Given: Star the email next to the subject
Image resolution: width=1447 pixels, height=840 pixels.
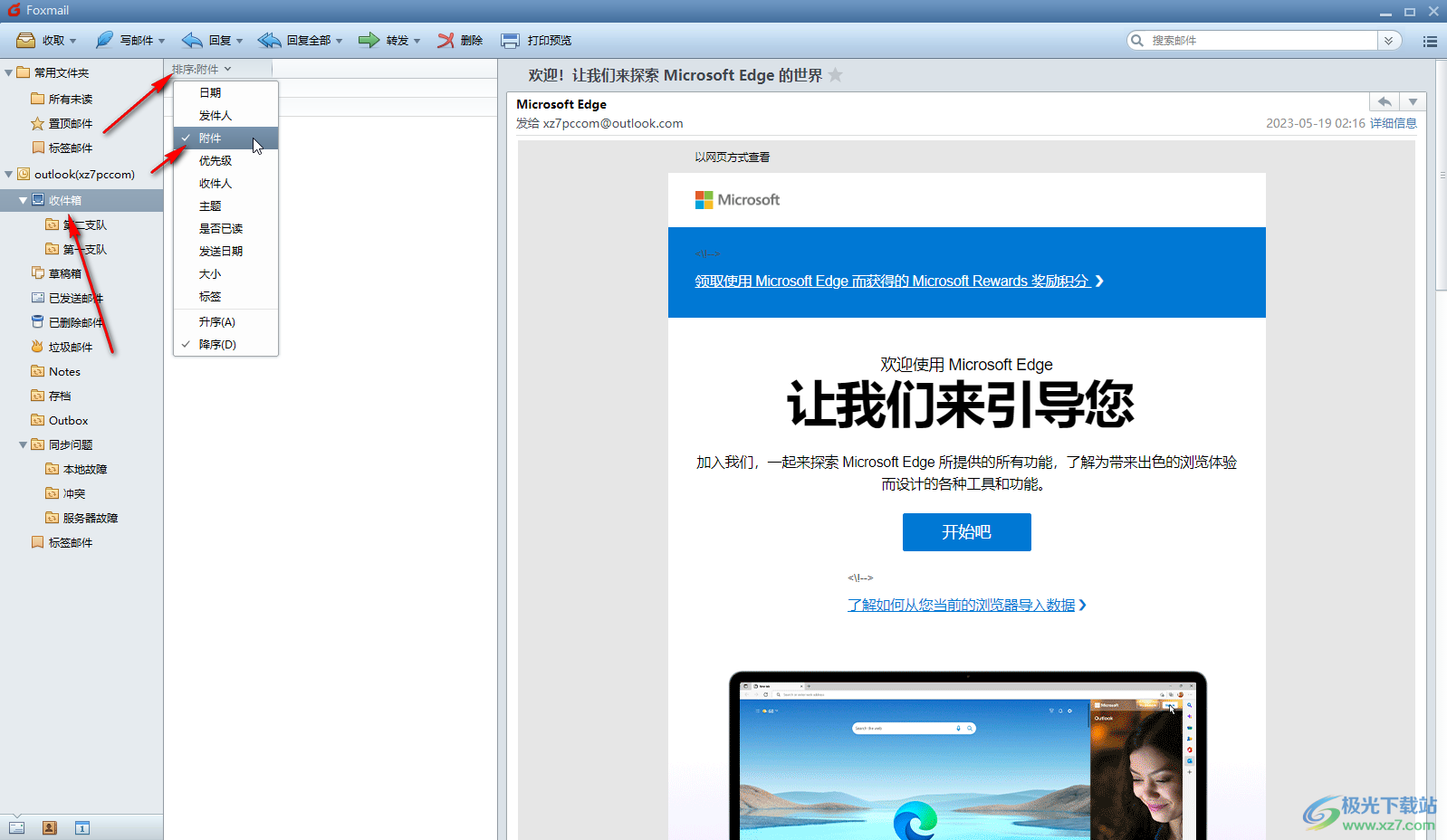Looking at the screenshot, I should 835,75.
